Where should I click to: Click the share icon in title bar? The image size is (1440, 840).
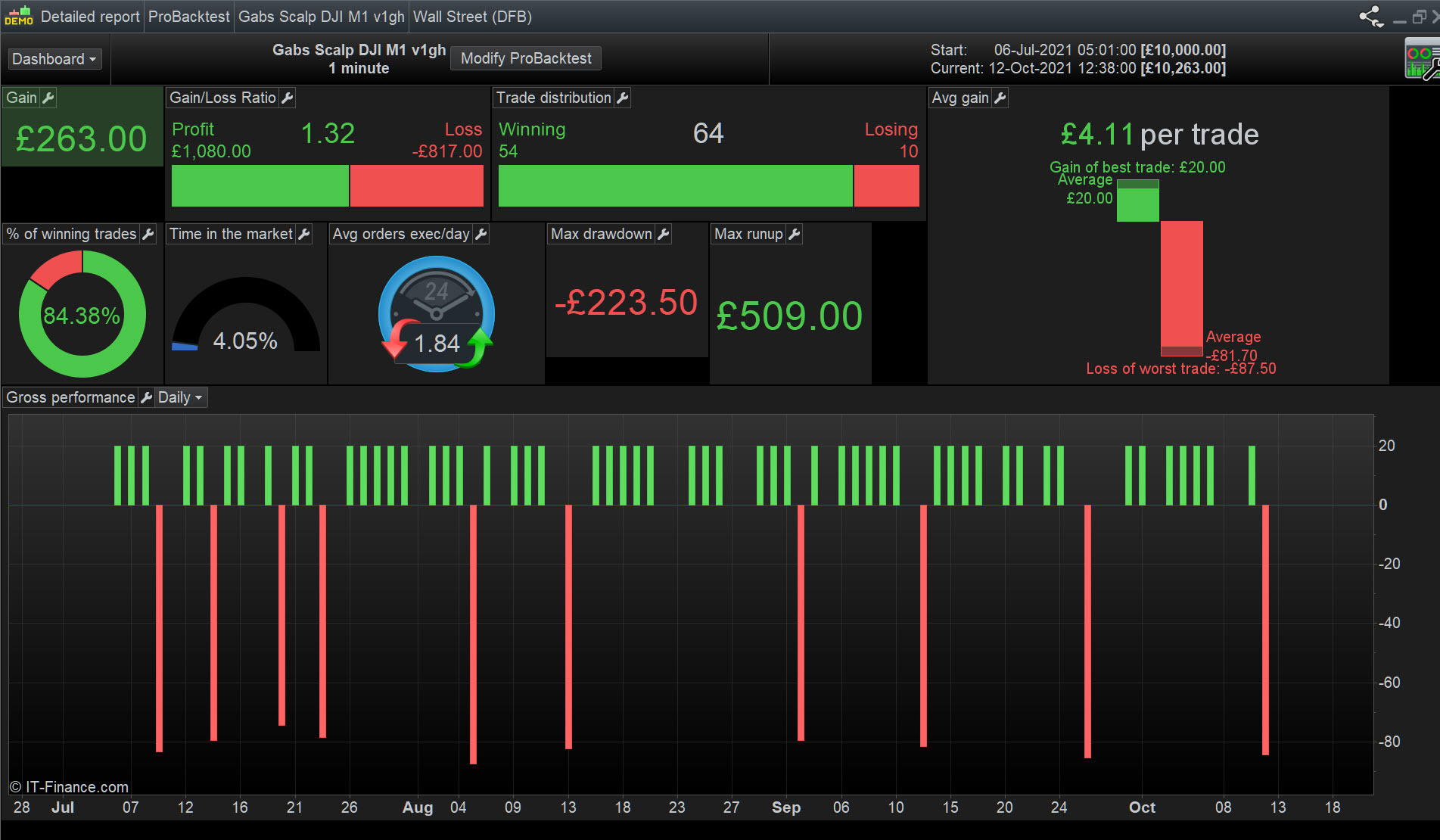click(x=1371, y=17)
